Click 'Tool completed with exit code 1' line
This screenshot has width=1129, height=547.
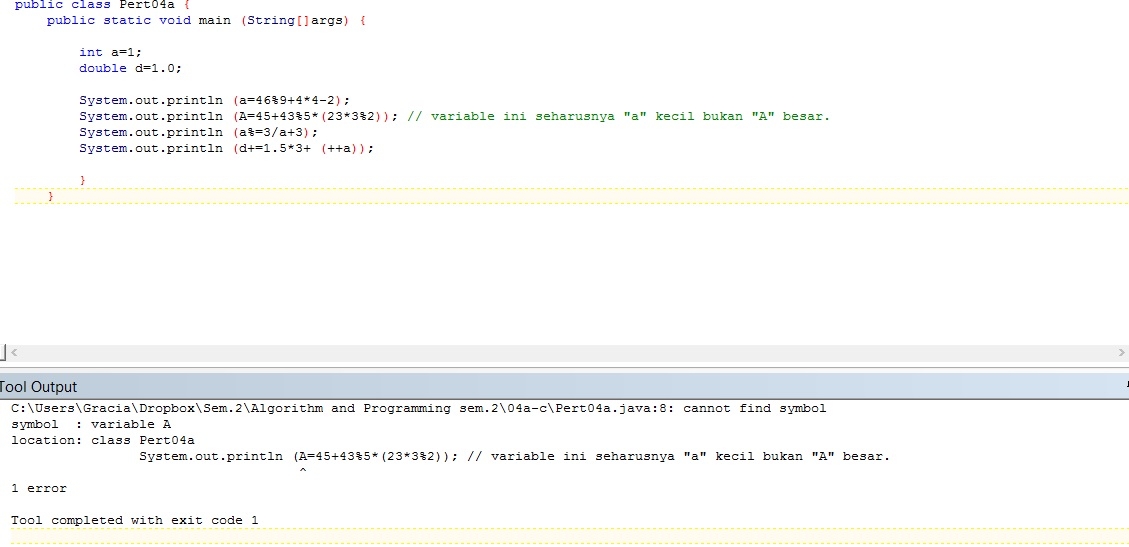pyautogui.click(x=135, y=520)
